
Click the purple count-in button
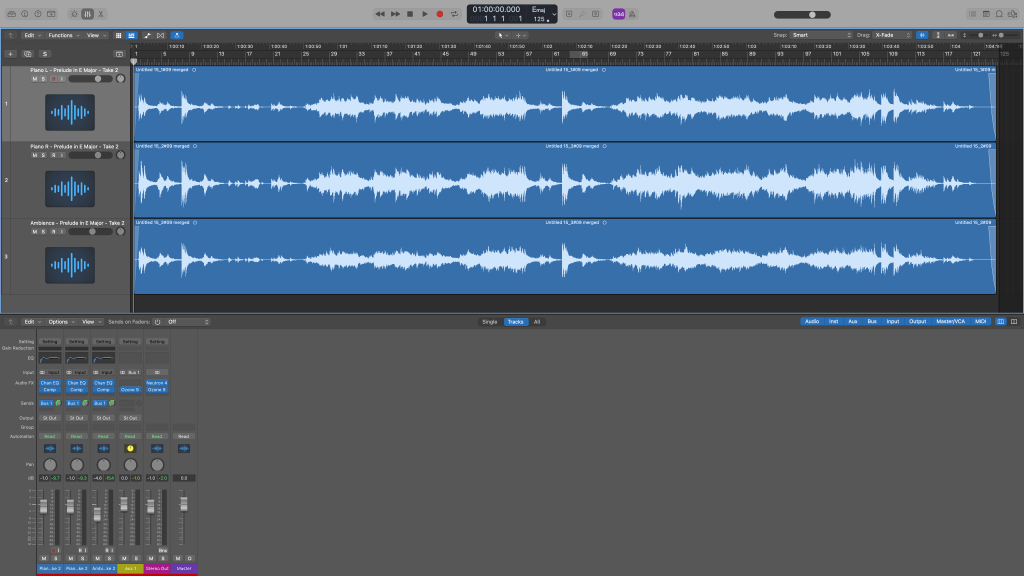tap(618, 14)
